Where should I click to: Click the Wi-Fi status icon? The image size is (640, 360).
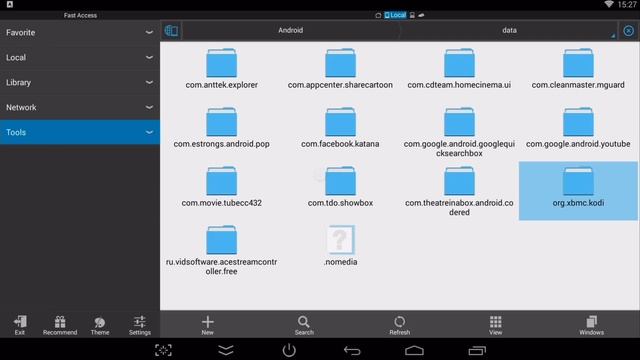pyautogui.click(x=609, y=4)
